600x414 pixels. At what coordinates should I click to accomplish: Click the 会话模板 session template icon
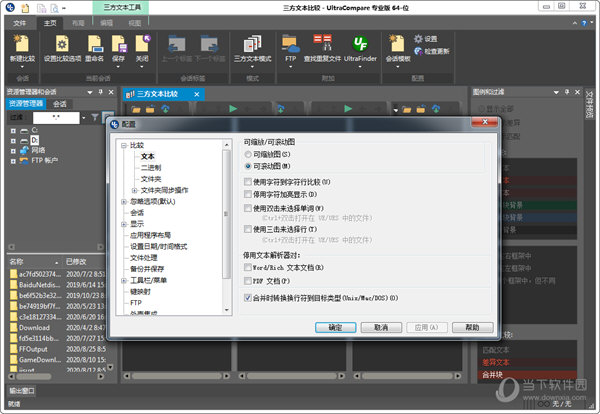point(397,44)
